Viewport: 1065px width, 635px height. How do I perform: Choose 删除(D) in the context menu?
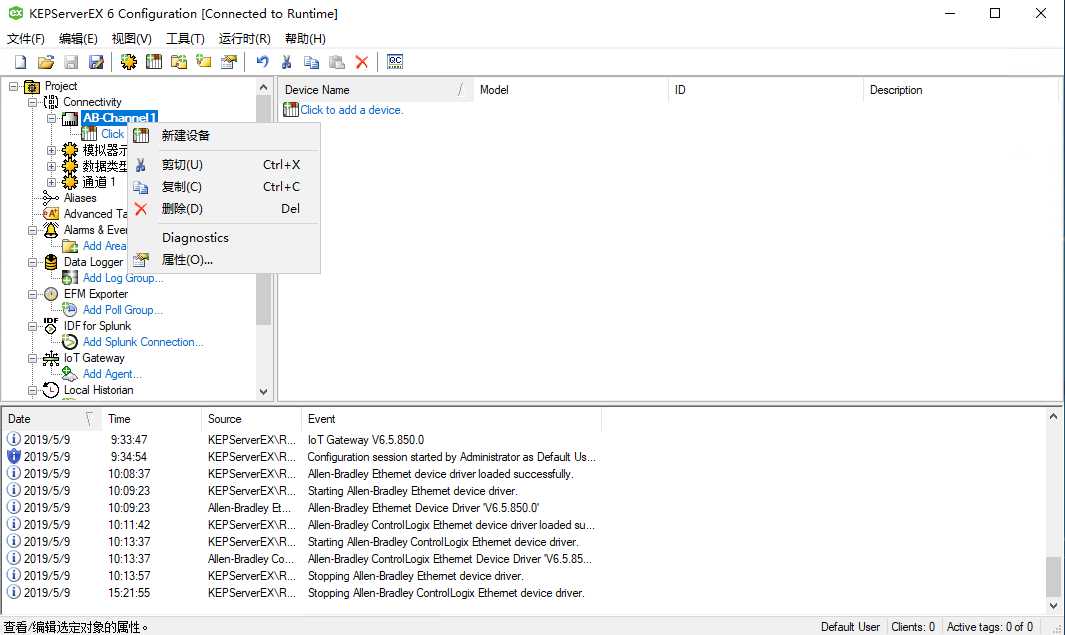pos(224,208)
